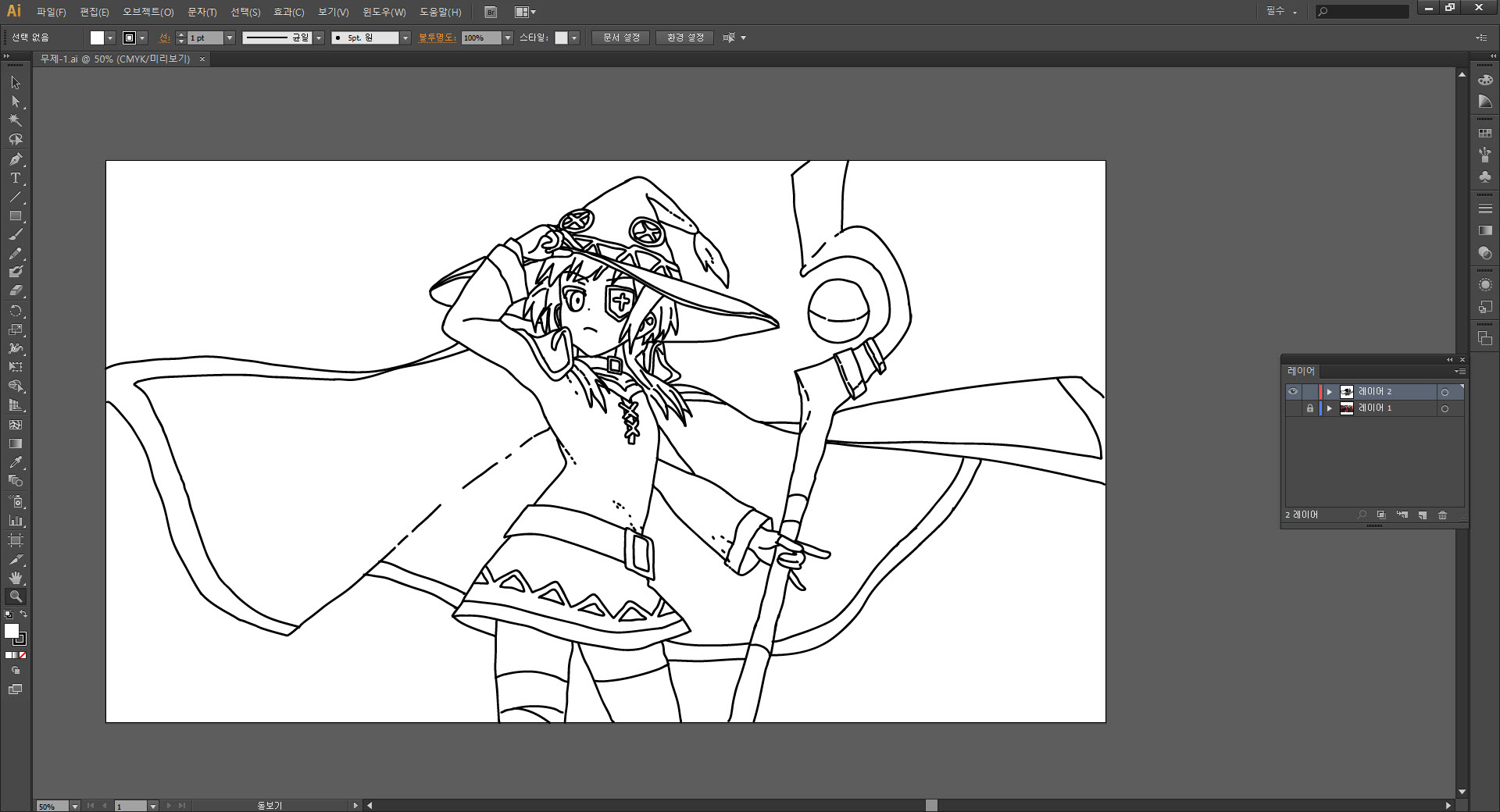Open the 균일 stroke profile dropdown
Viewport: 1500px width, 812px height.
tap(319, 37)
